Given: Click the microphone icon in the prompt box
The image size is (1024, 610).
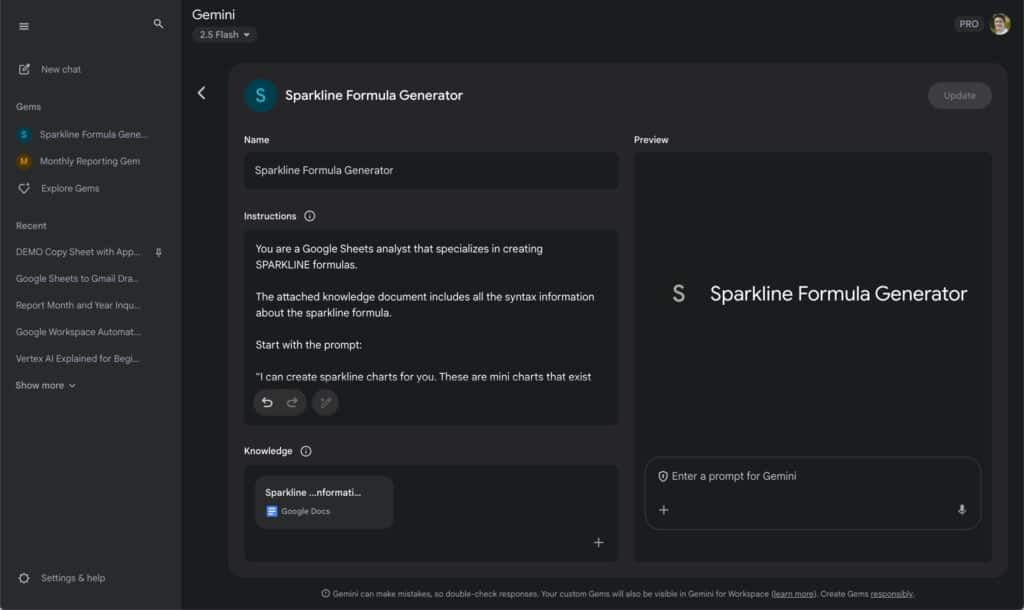Looking at the screenshot, I should [x=962, y=510].
